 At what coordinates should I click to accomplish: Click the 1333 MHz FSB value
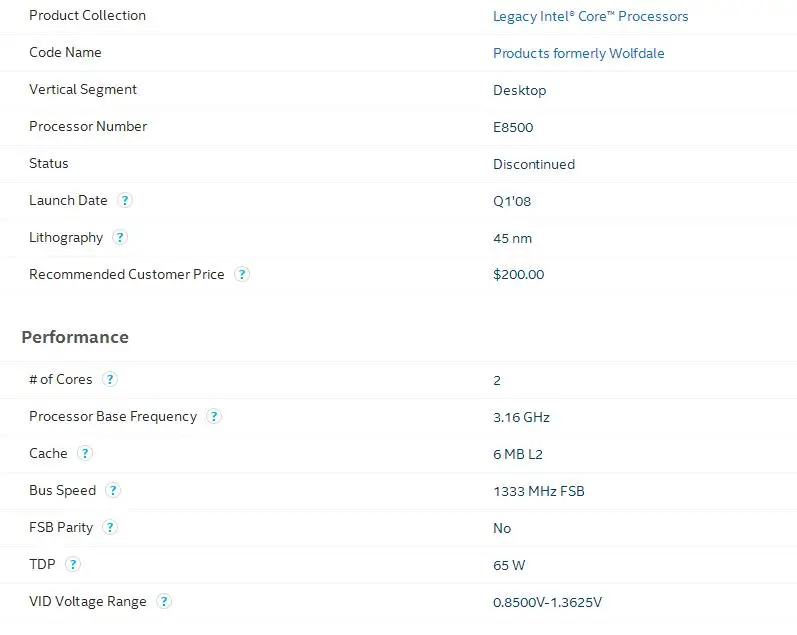point(538,491)
